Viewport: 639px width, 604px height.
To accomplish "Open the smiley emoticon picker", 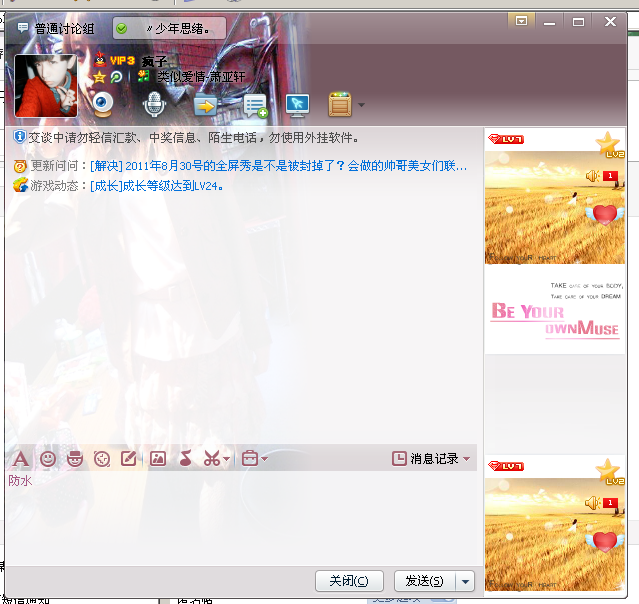I will point(48,459).
